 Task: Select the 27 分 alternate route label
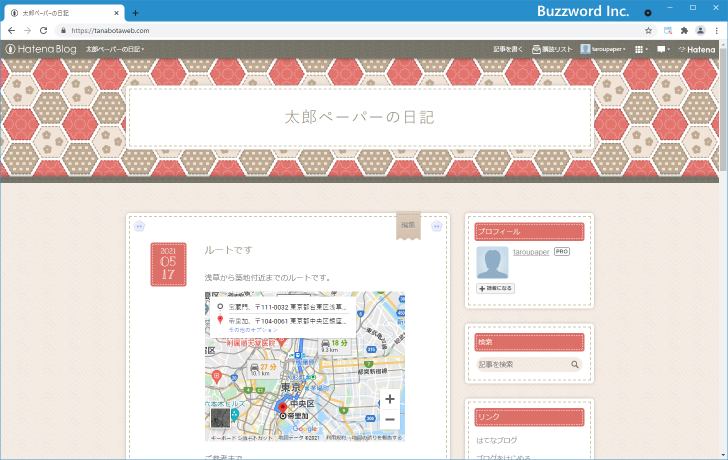pyautogui.click(x=263, y=369)
